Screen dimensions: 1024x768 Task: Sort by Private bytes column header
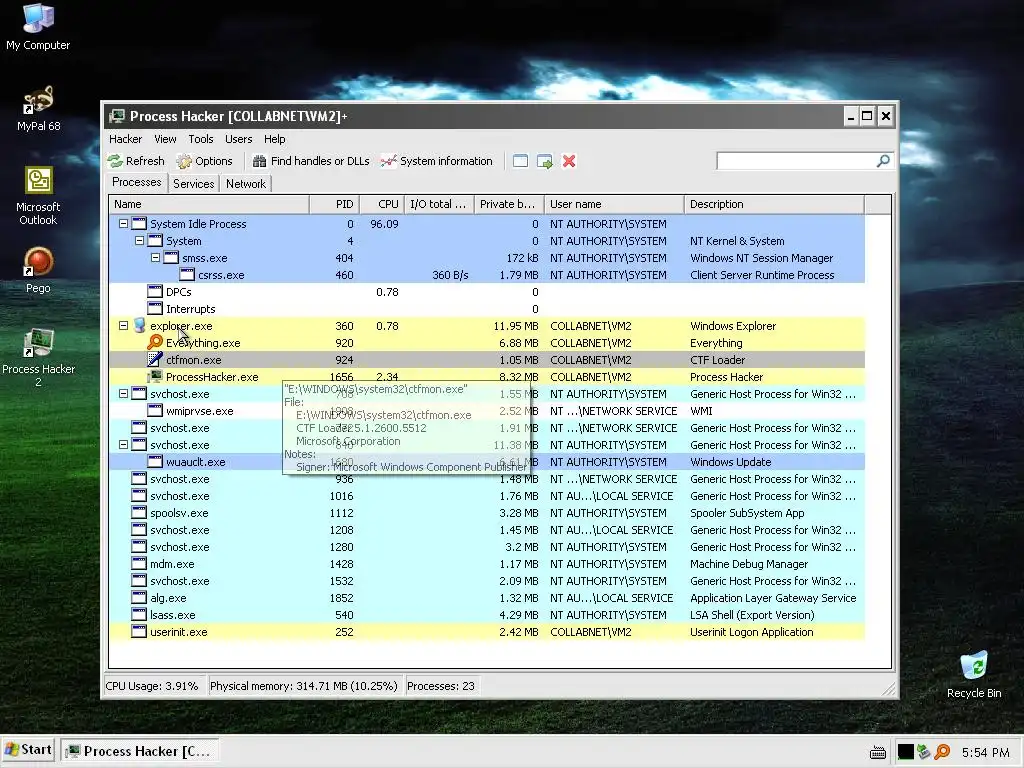coord(509,204)
